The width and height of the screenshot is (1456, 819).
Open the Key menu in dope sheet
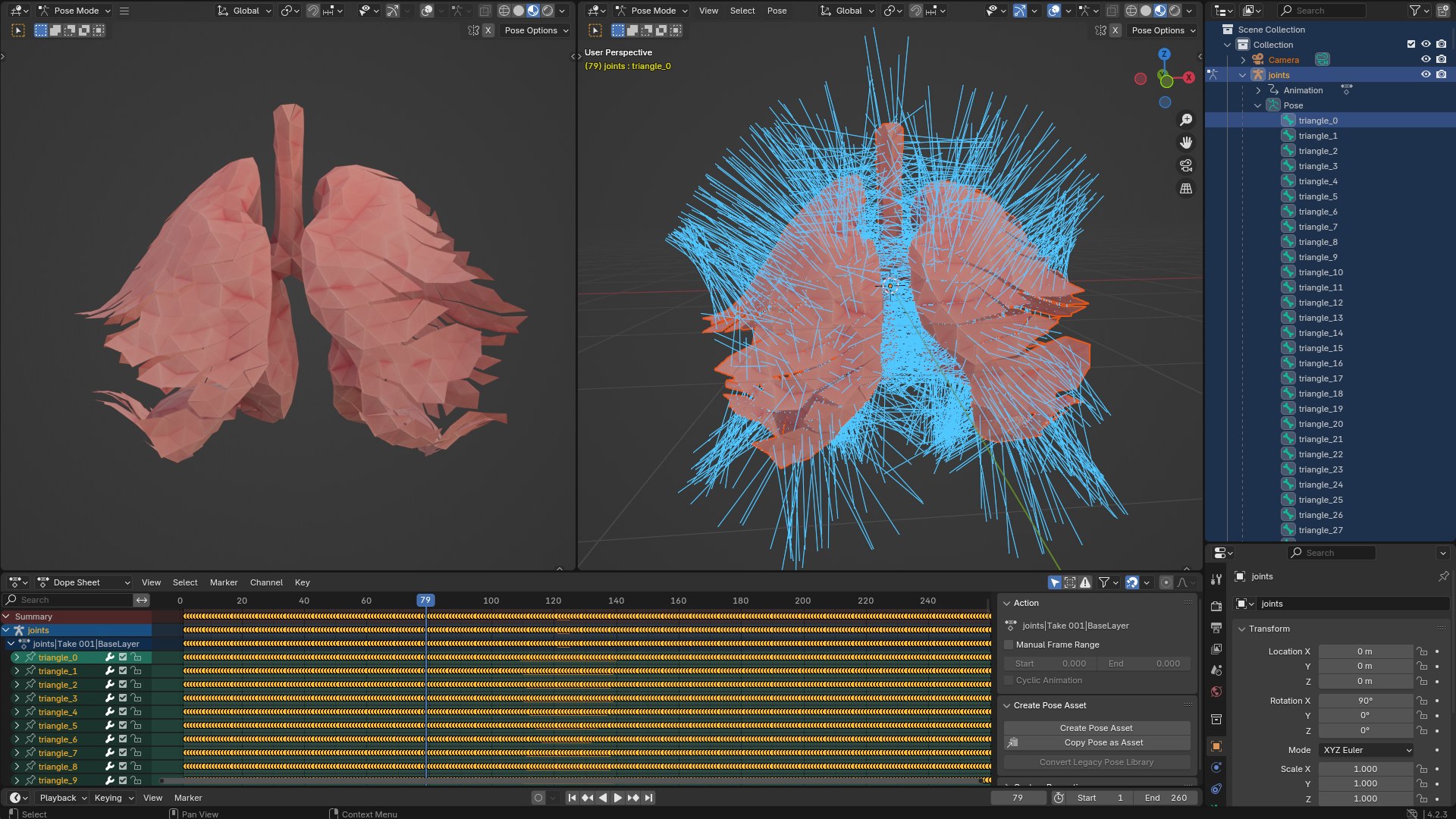[302, 582]
